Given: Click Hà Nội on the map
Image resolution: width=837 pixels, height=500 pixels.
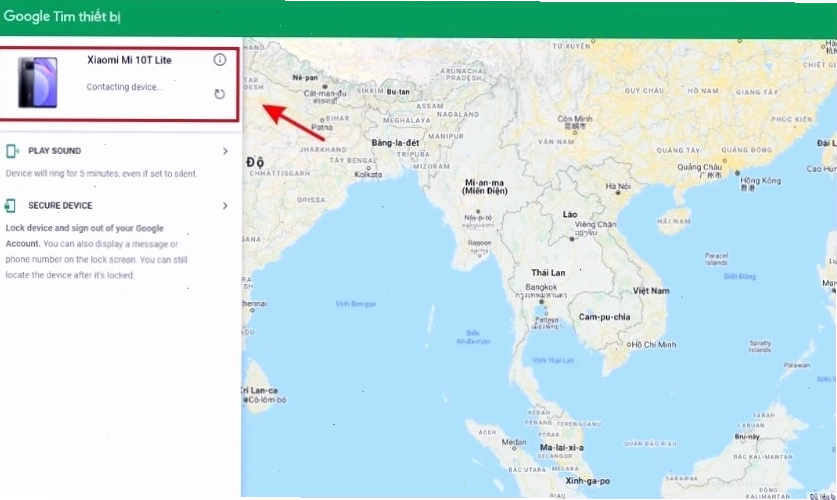Looking at the screenshot, I should coord(618,186).
